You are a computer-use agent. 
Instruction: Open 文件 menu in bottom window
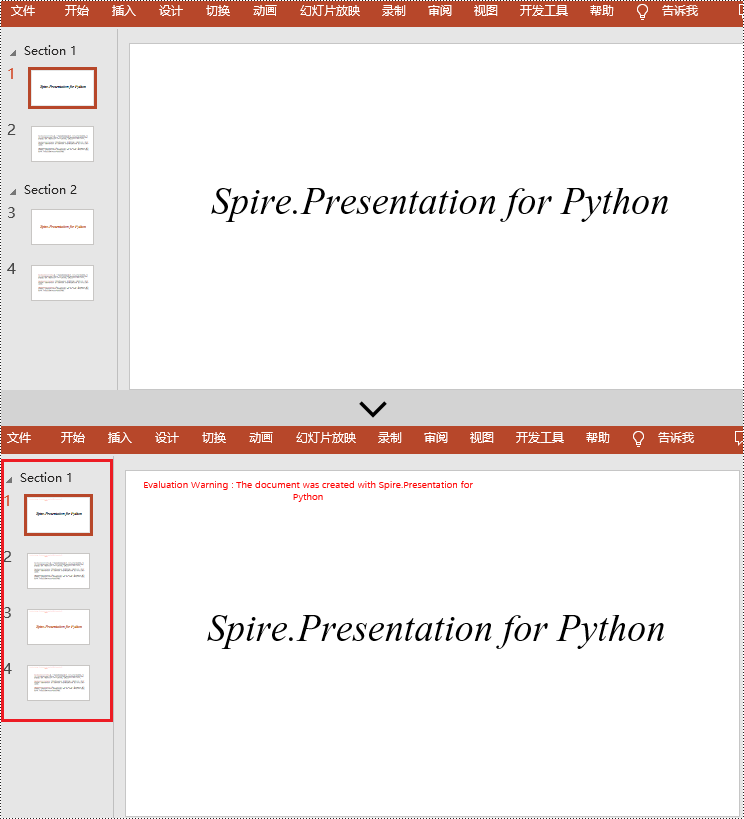19,438
